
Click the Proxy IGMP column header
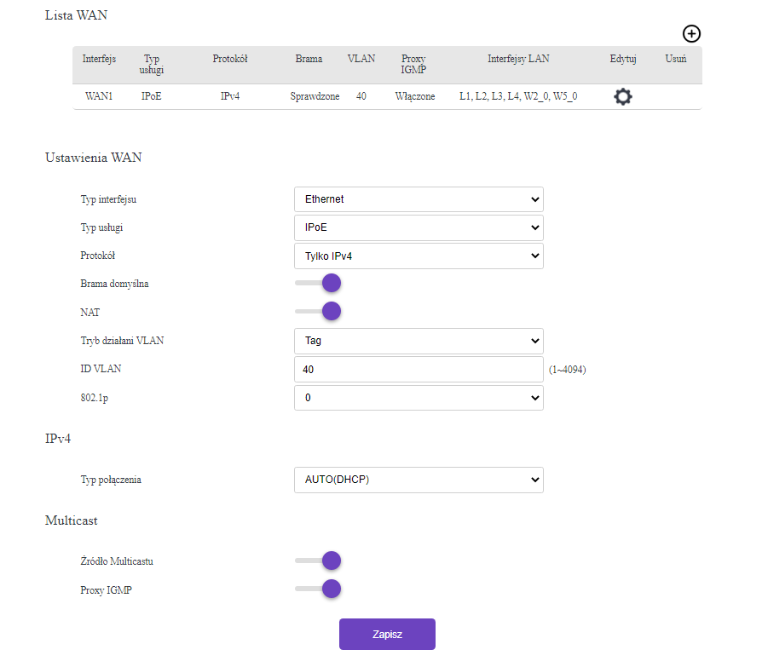coord(413,63)
